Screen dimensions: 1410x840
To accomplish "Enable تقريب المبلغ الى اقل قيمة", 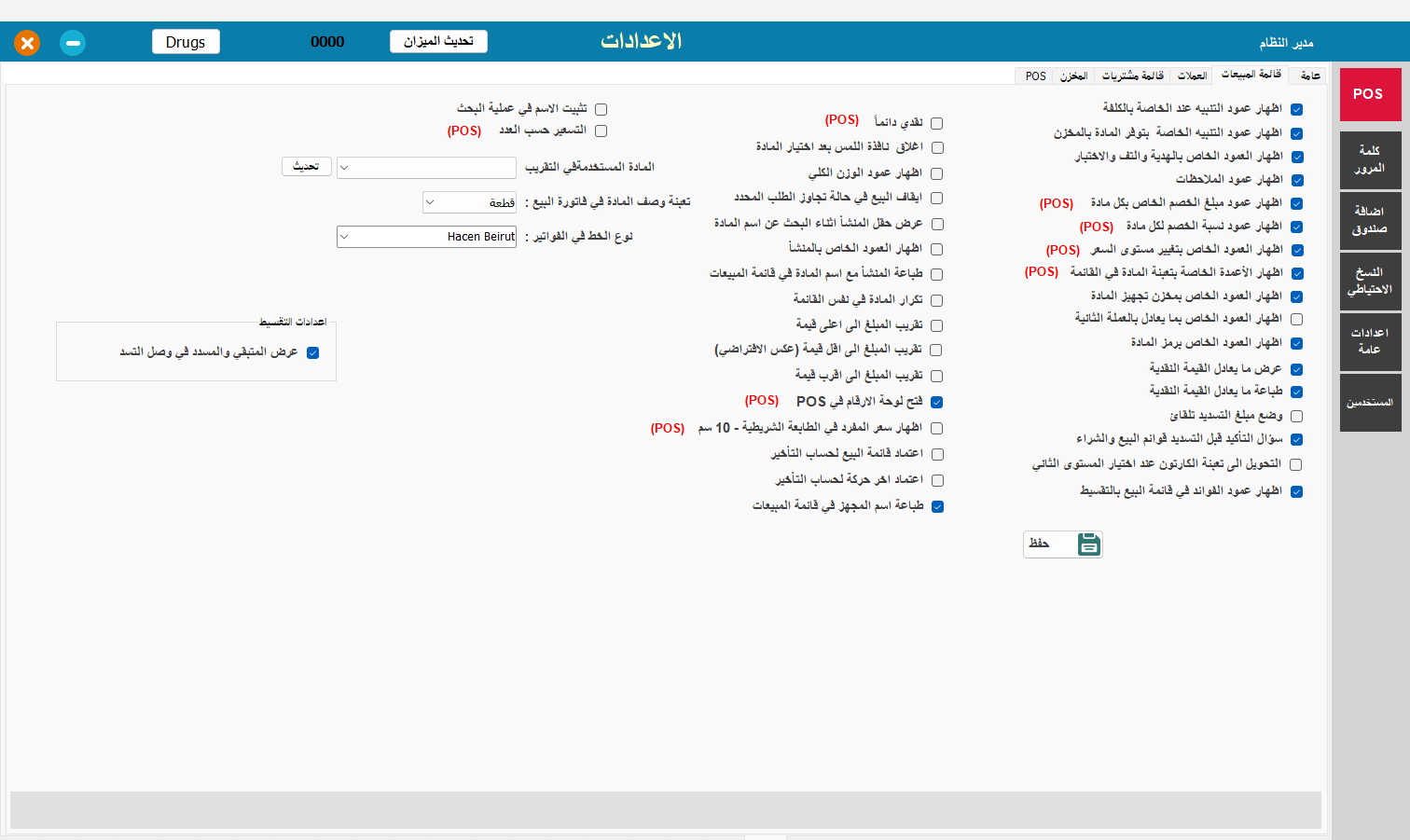I will pos(937,350).
